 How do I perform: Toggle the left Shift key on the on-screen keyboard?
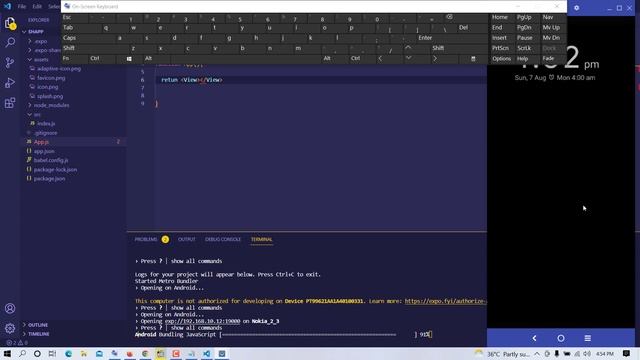click(88, 48)
